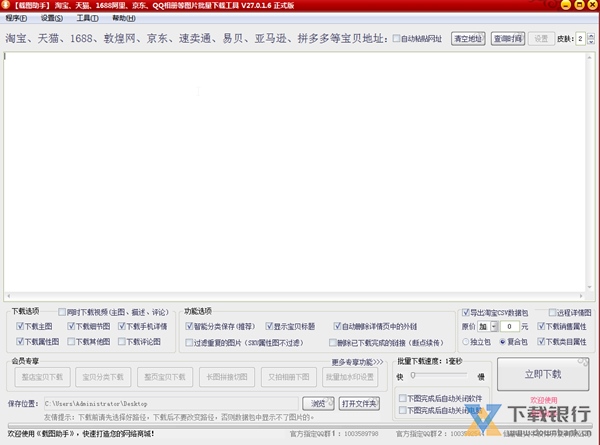
Task: Click 长图拼接切图 button
Action: 227,377
